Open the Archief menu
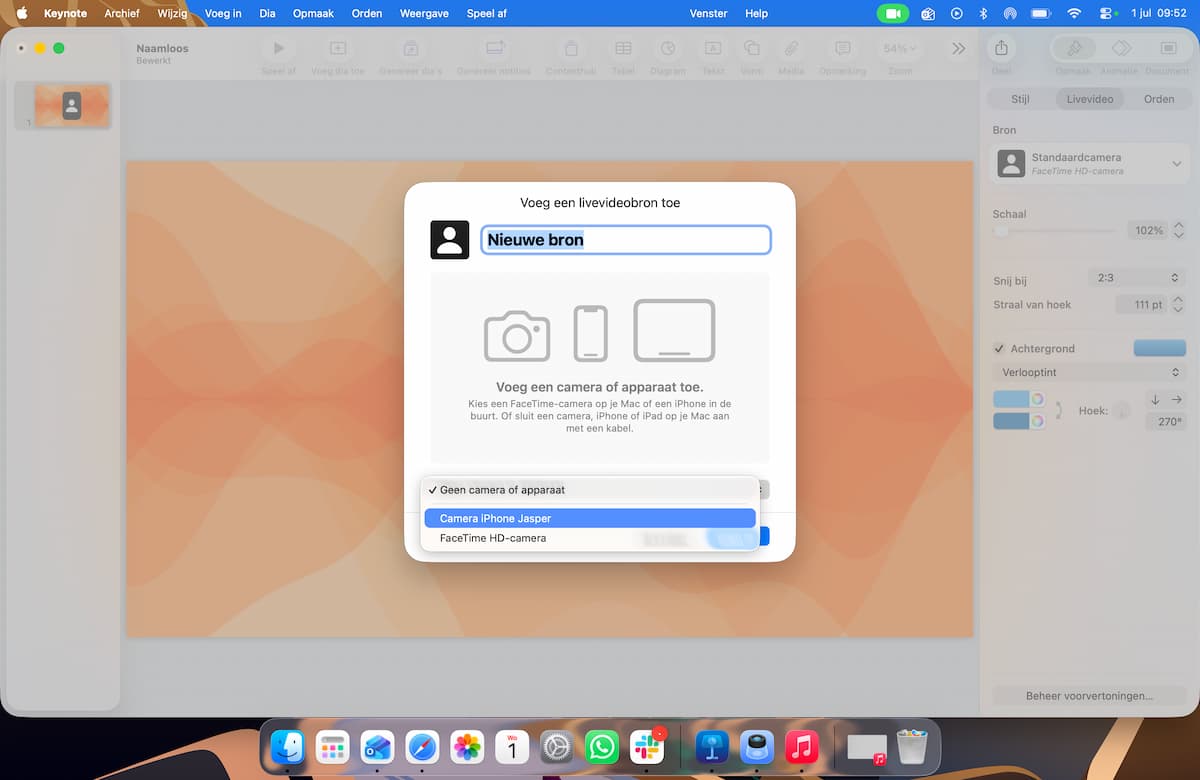1200x780 pixels. pyautogui.click(x=122, y=13)
